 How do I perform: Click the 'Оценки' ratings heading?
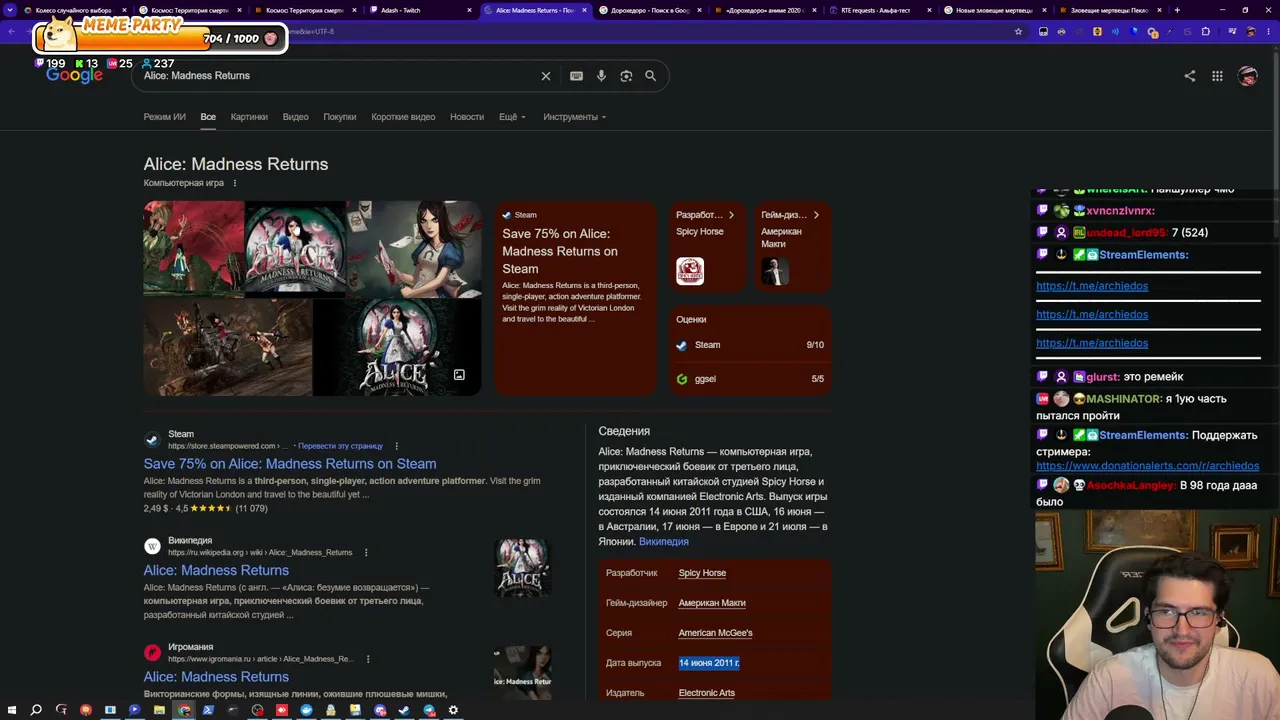point(691,320)
